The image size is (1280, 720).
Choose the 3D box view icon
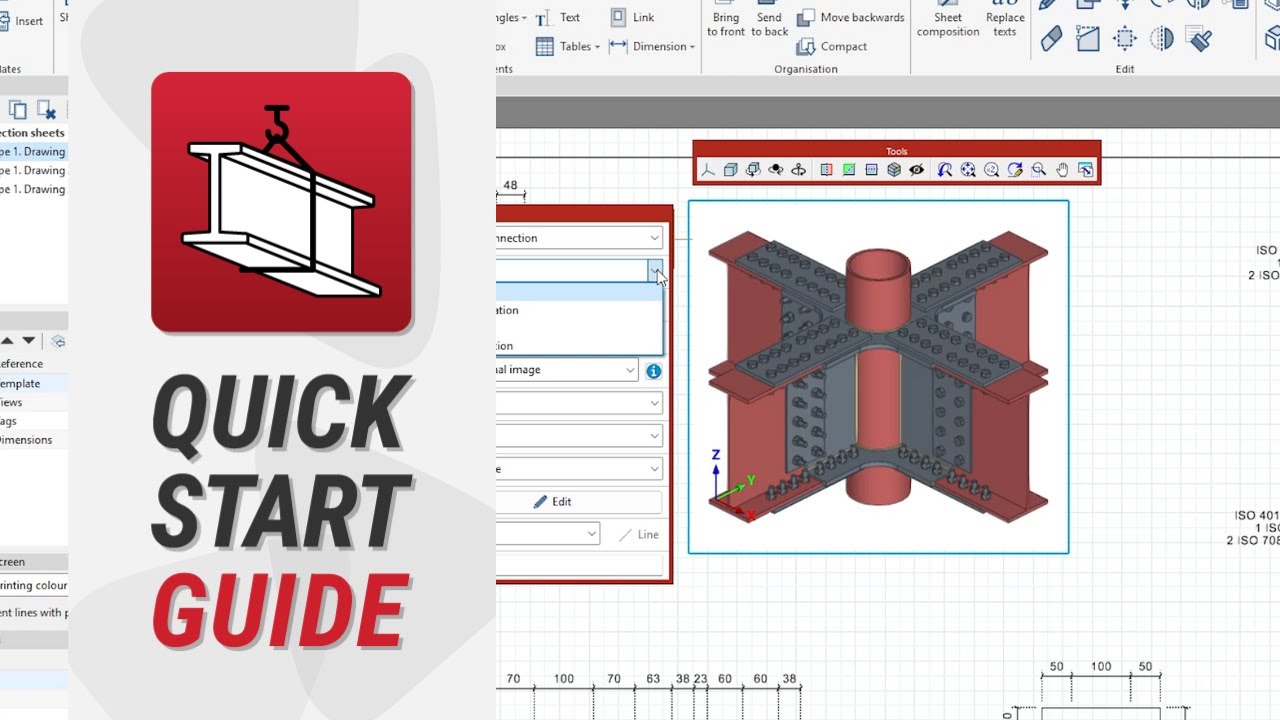click(730, 170)
